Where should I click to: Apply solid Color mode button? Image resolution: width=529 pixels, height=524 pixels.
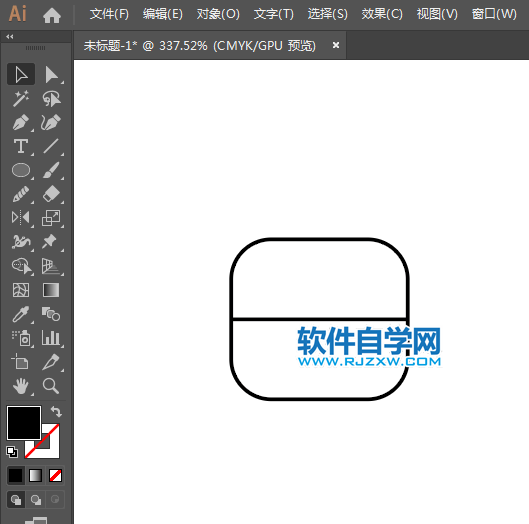(x=16, y=475)
